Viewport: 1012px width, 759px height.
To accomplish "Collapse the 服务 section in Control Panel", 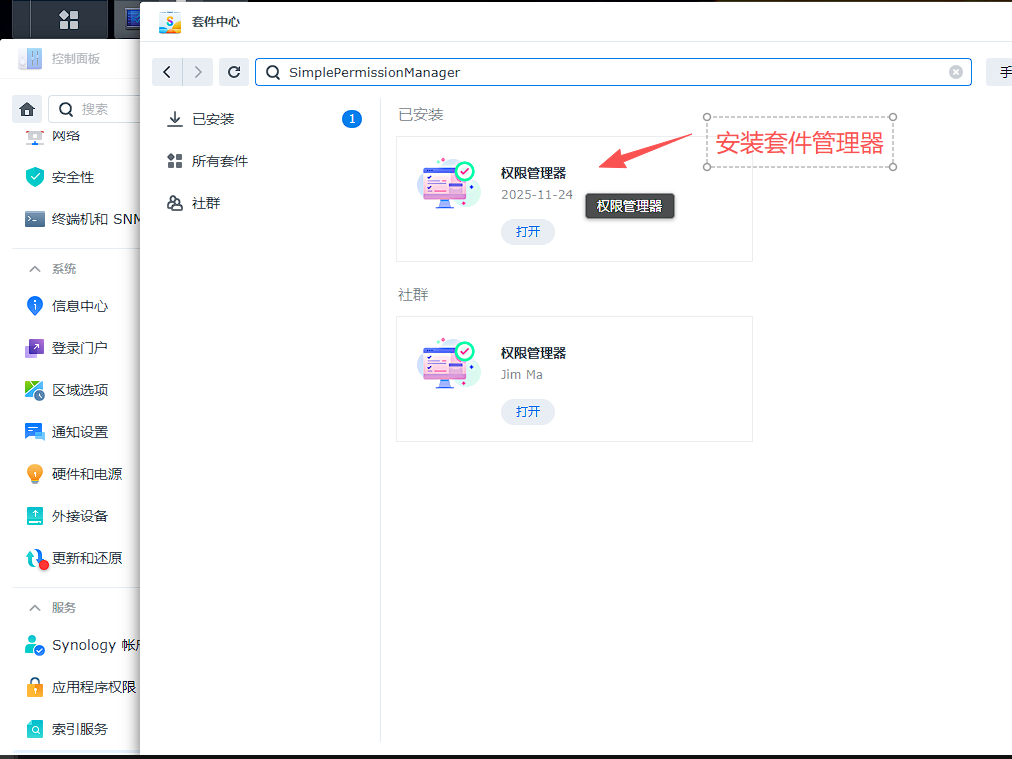I will pyautogui.click(x=35, y=608).
